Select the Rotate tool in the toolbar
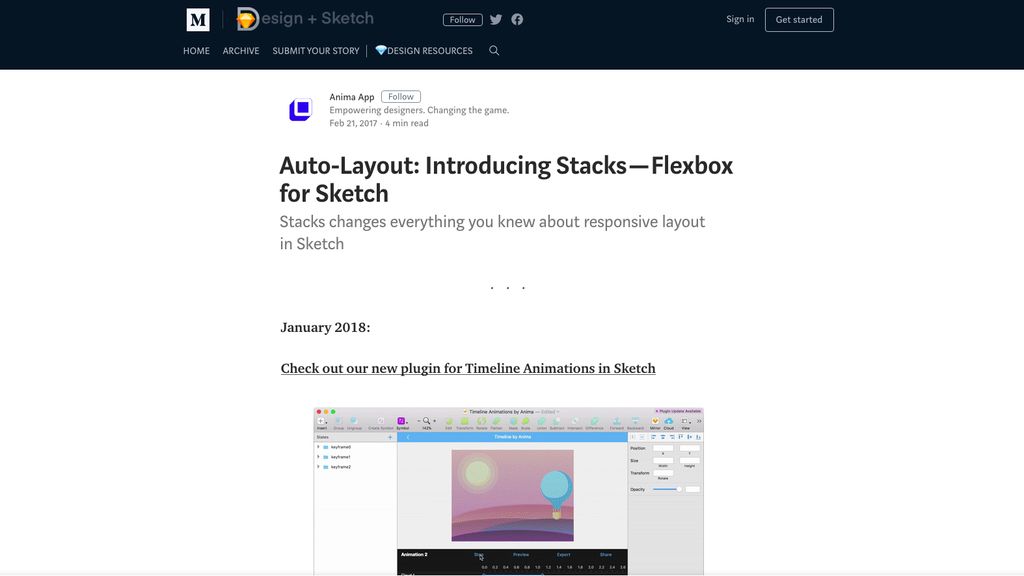This screenshot has height=576, width=1024. pyautogui.click(x=479, y=422)
